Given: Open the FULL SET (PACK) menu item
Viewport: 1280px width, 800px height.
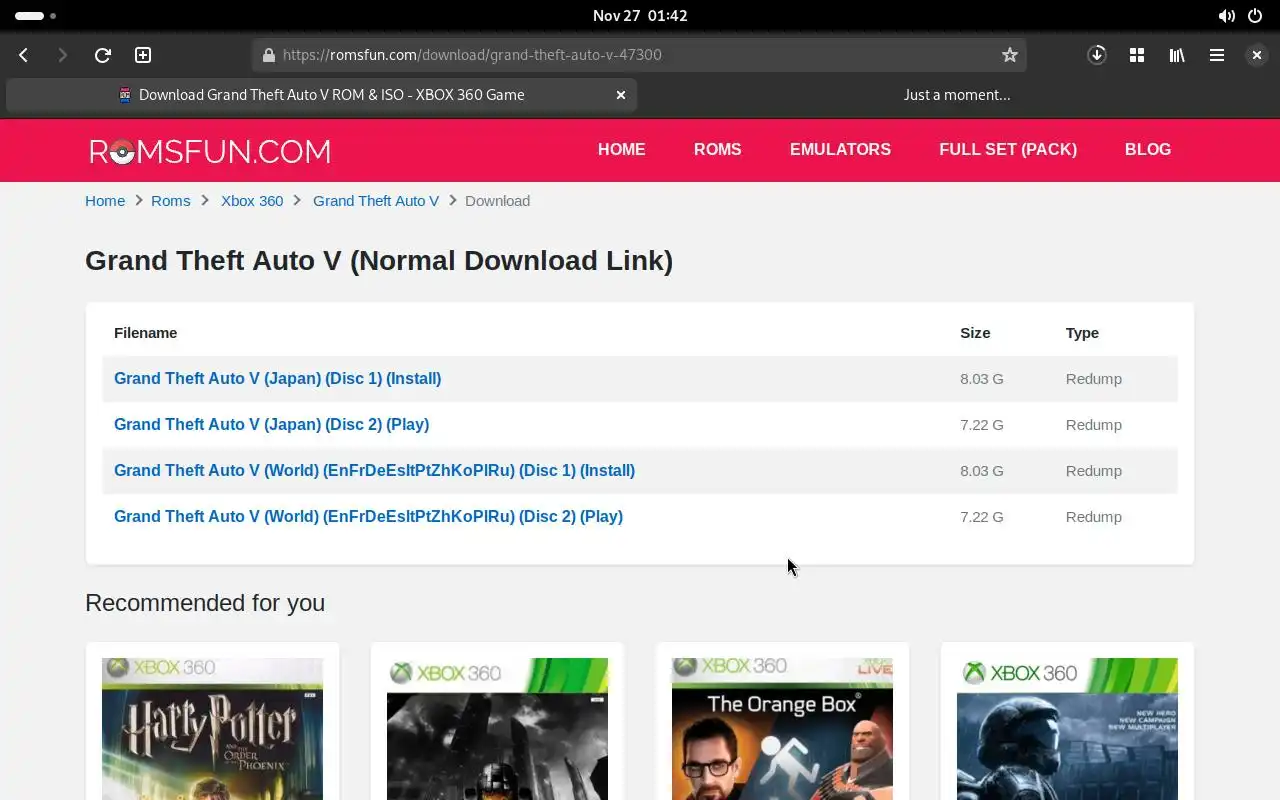Looking at the screenshot, I should 1008,149.
